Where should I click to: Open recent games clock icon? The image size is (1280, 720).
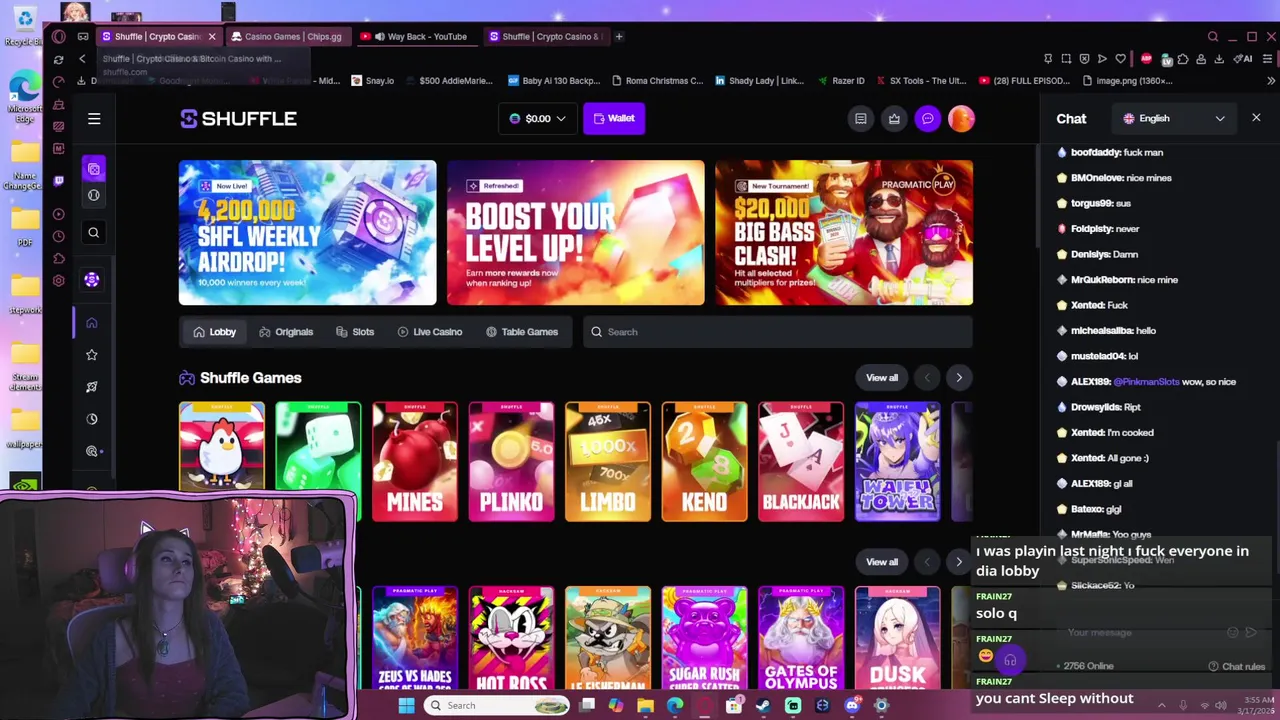pos(92,418)
